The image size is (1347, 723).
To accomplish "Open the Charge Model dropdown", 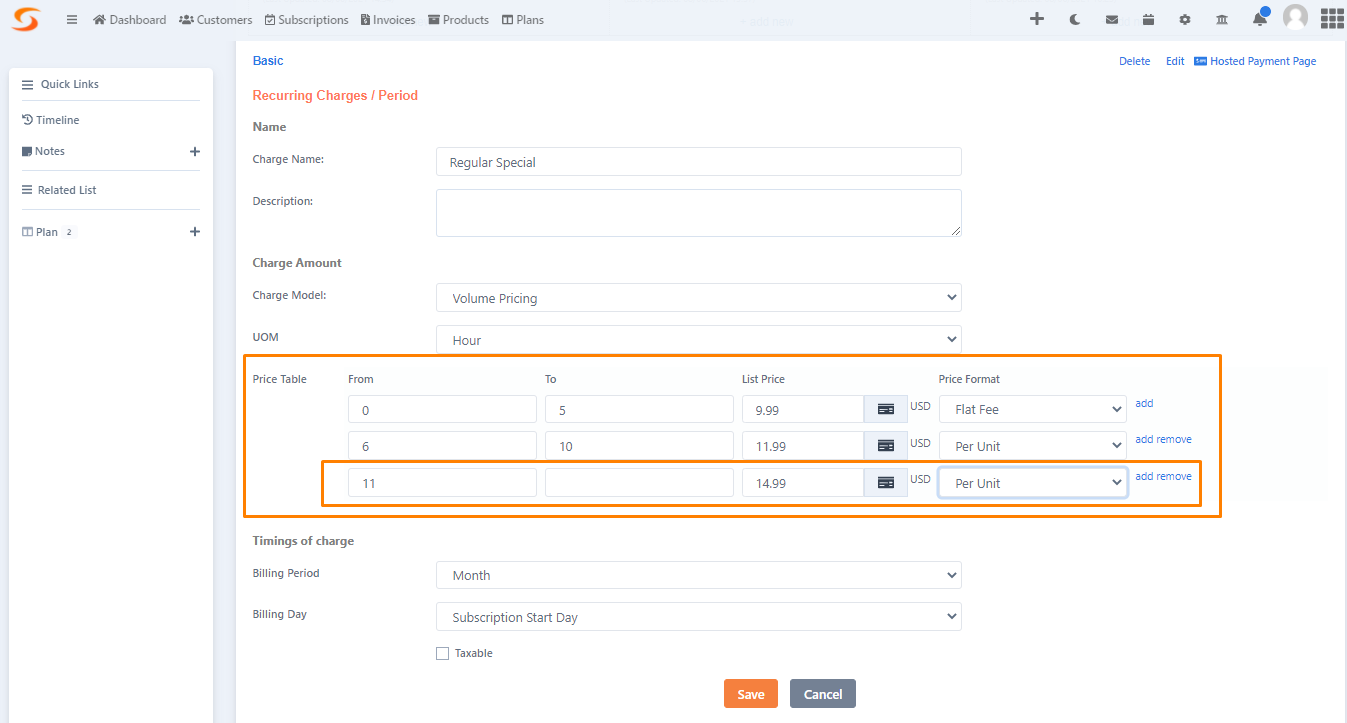I will [x=698, y=297].
